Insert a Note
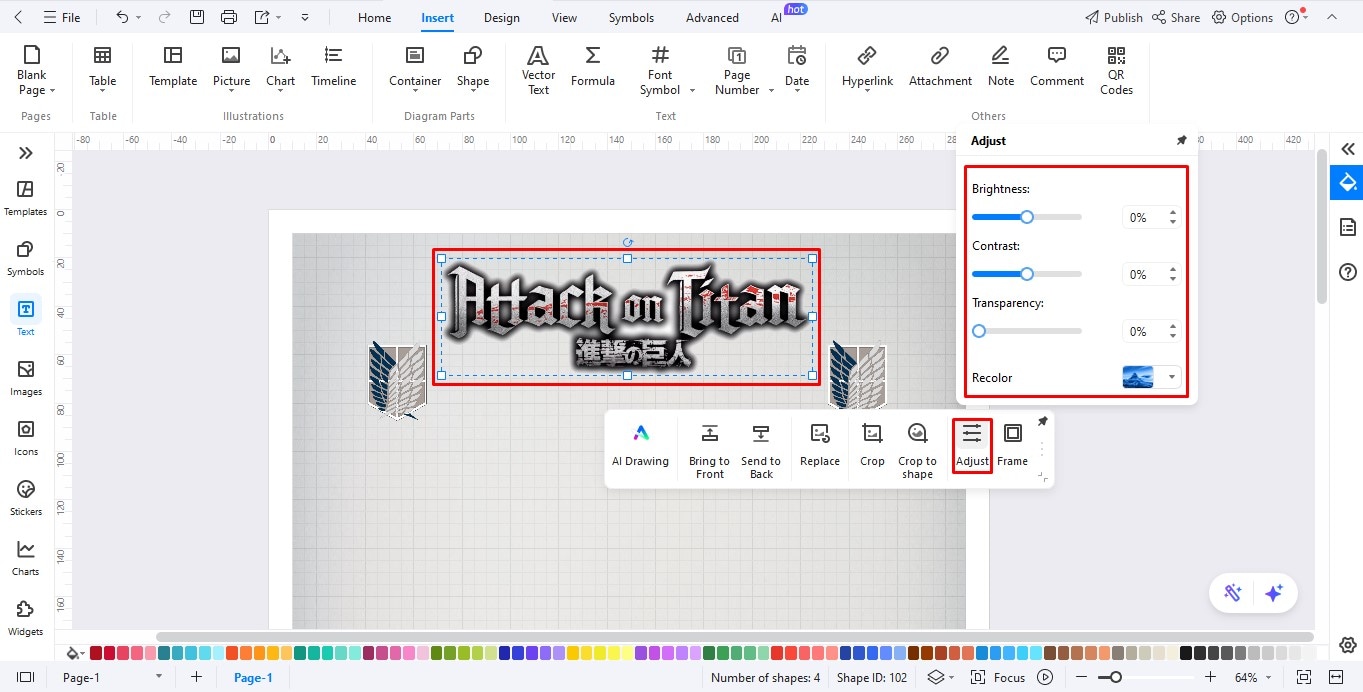This screenshot has width=1363, height=692. pos(1001,66)
